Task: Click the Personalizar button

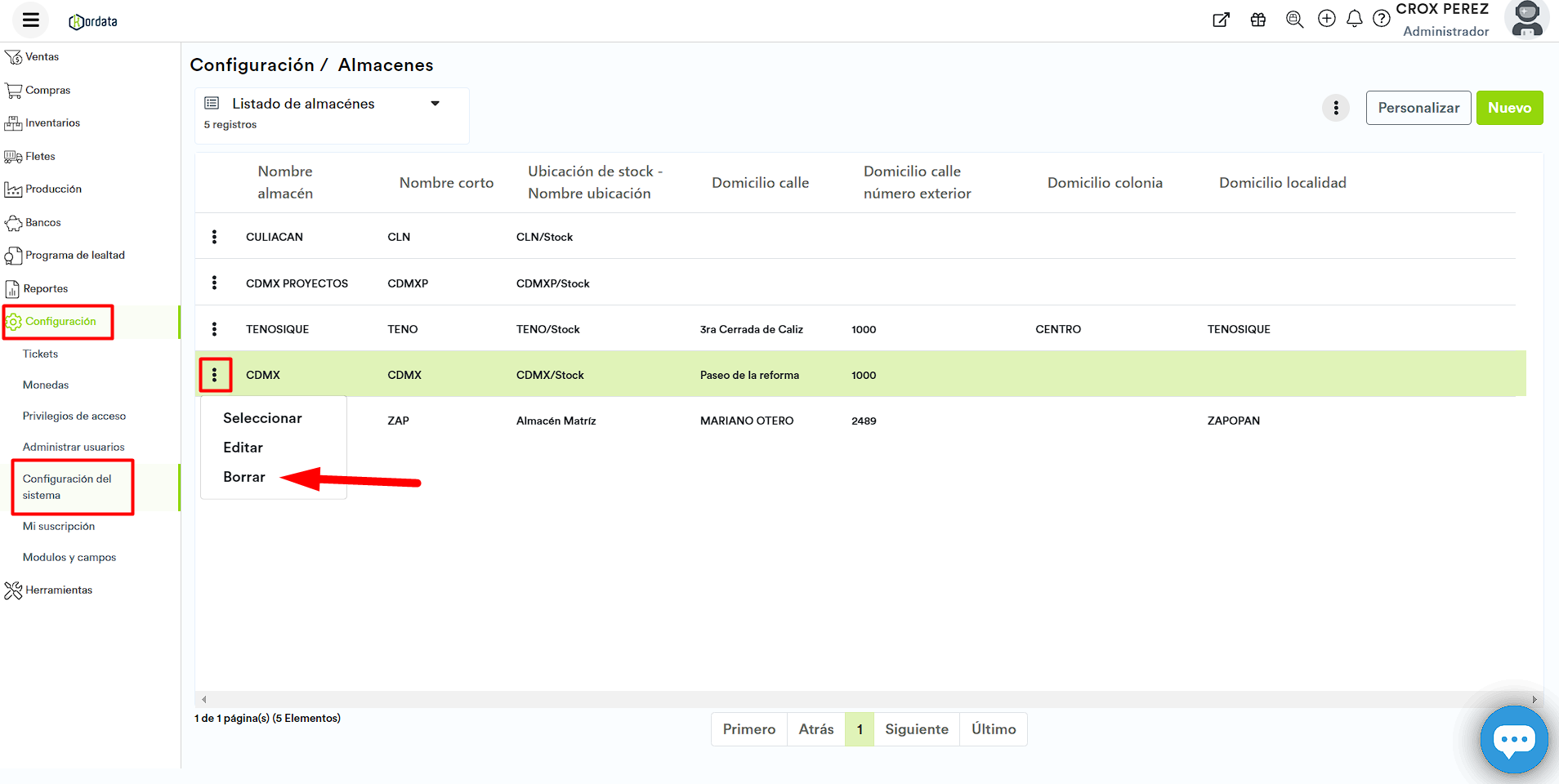Action: [x=1418, y=108]
